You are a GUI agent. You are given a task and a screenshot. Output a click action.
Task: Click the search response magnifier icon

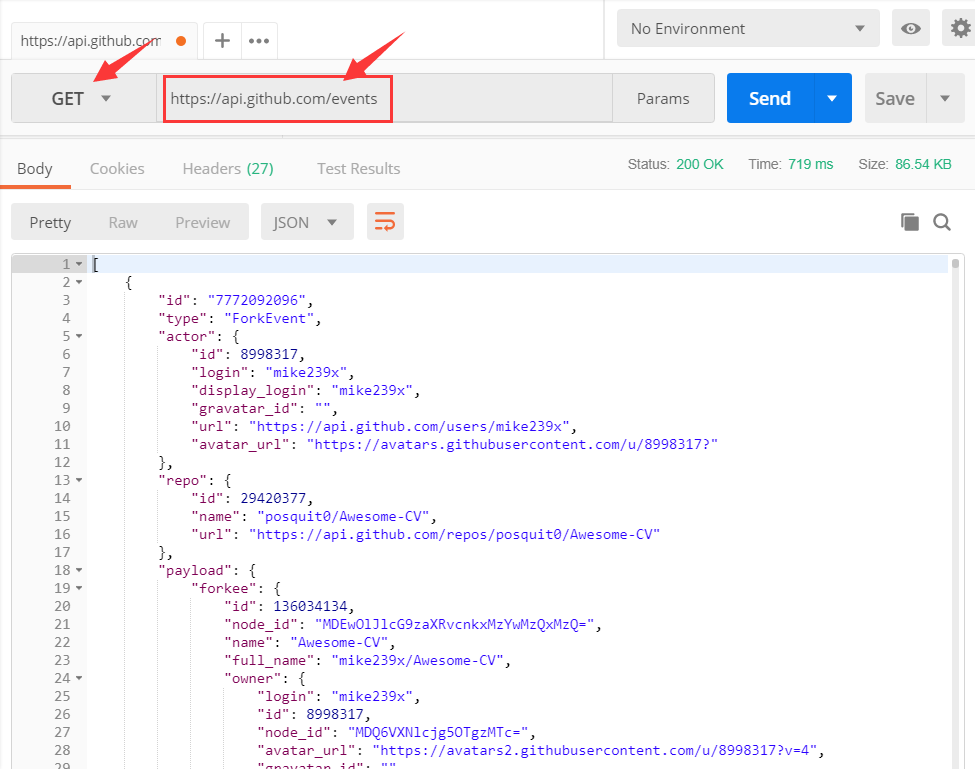pyautogui.click(x=942, y=222)
